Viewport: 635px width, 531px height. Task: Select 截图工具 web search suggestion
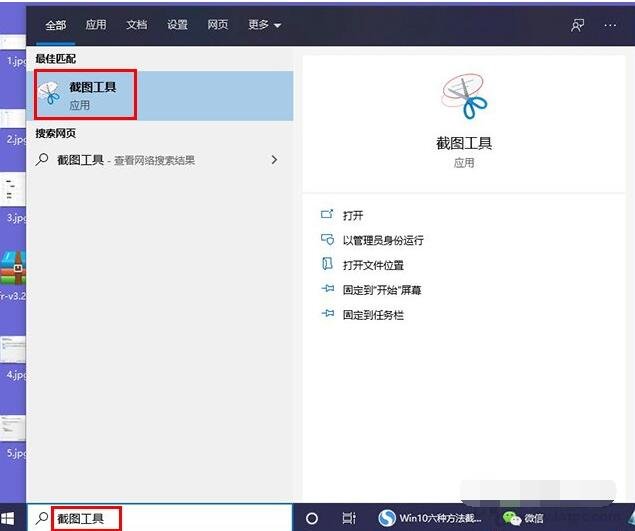coord(160,160)
